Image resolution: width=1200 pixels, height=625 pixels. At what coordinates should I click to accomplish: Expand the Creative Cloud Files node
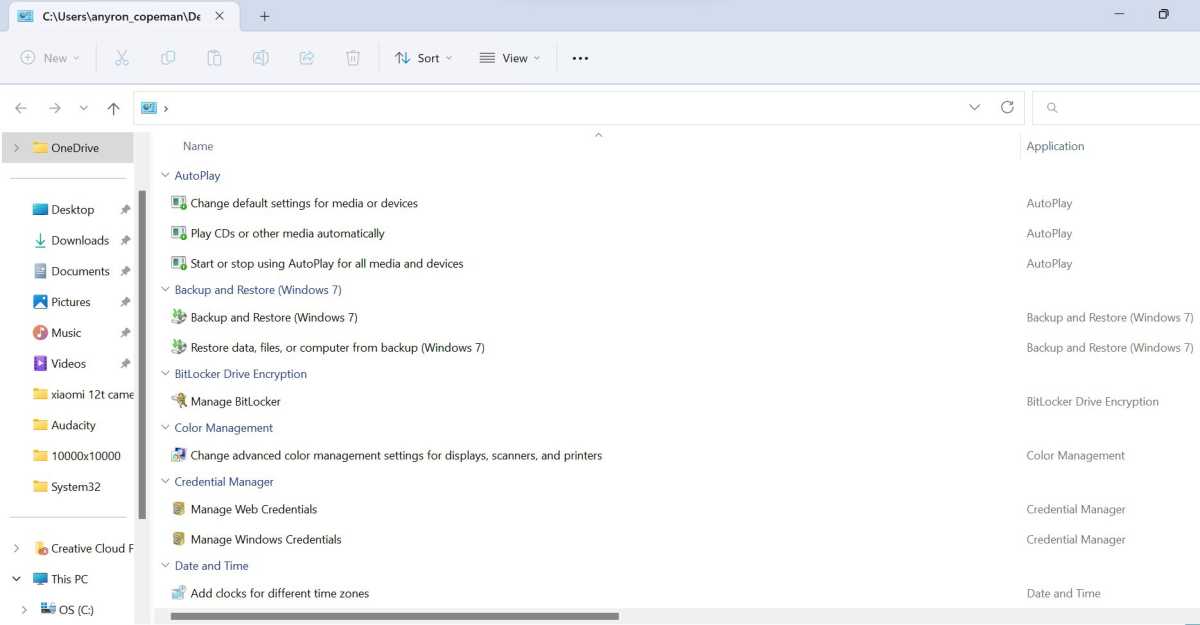(16, 548)
